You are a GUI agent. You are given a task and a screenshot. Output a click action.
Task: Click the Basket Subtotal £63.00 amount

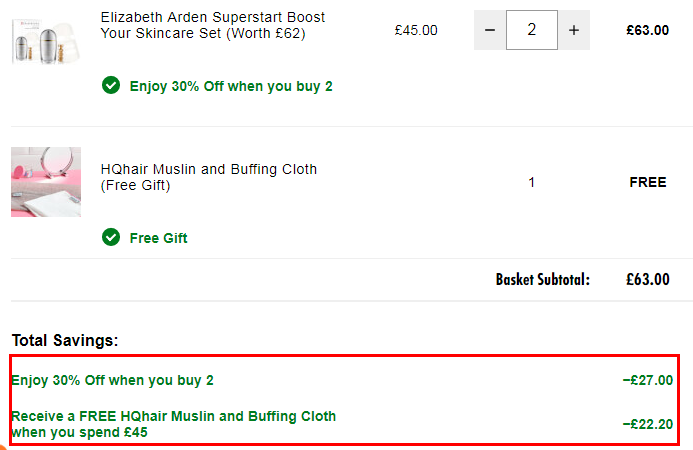click(x=647, y=279)
